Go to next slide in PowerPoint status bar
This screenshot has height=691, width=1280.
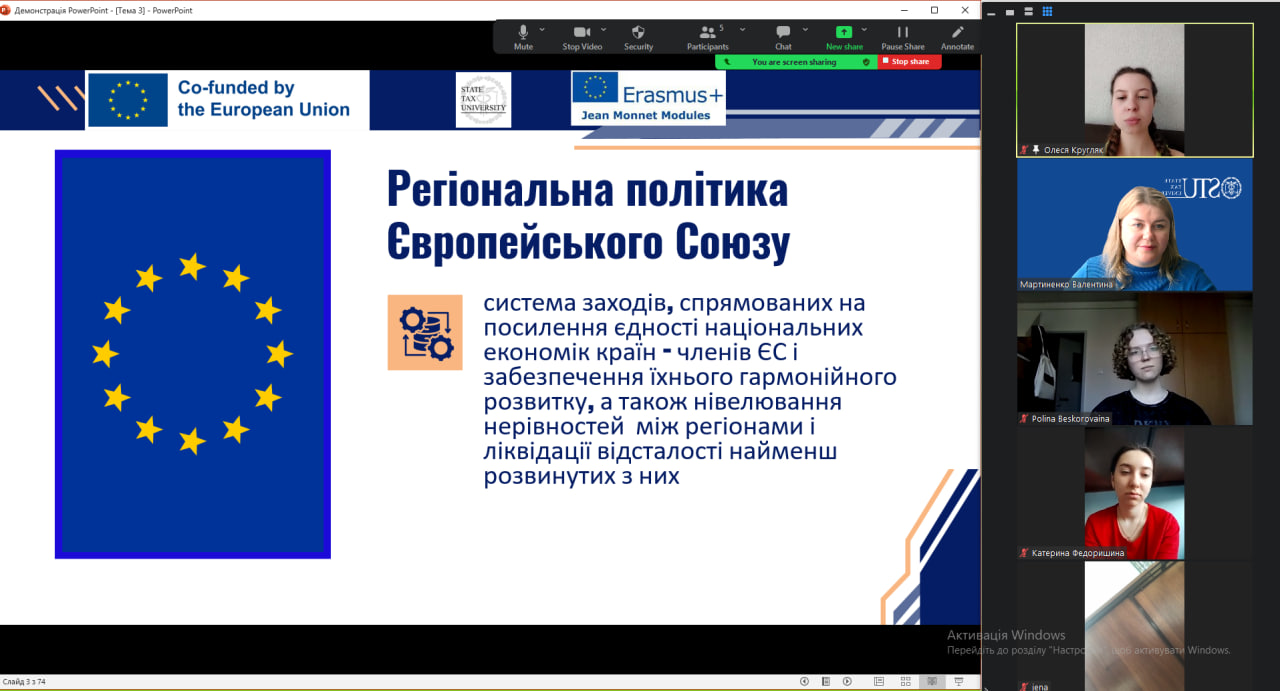click(847, 682)
